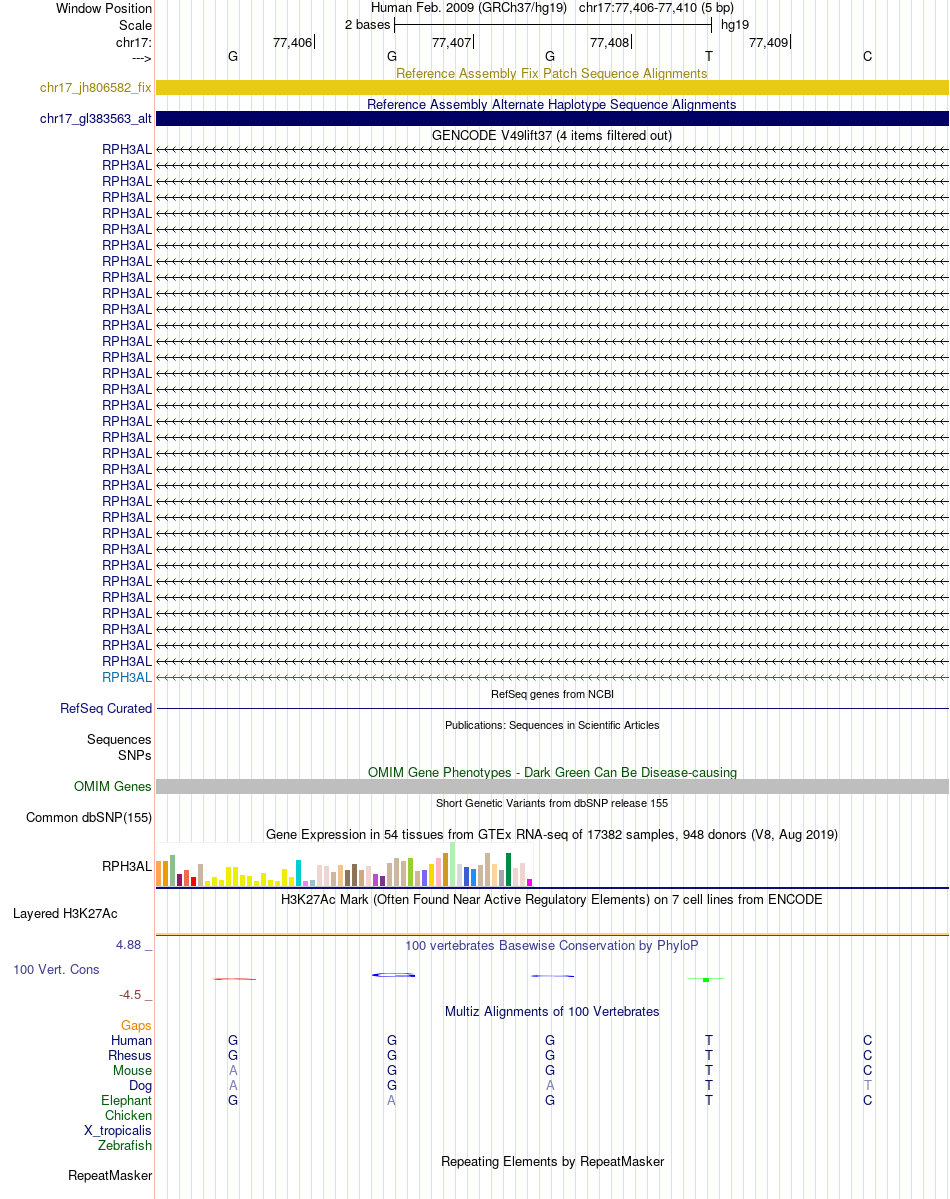Viewport: 950px width, 1199px height.
Task: Click the Sequences track label
Action: [x=119, y=739]
